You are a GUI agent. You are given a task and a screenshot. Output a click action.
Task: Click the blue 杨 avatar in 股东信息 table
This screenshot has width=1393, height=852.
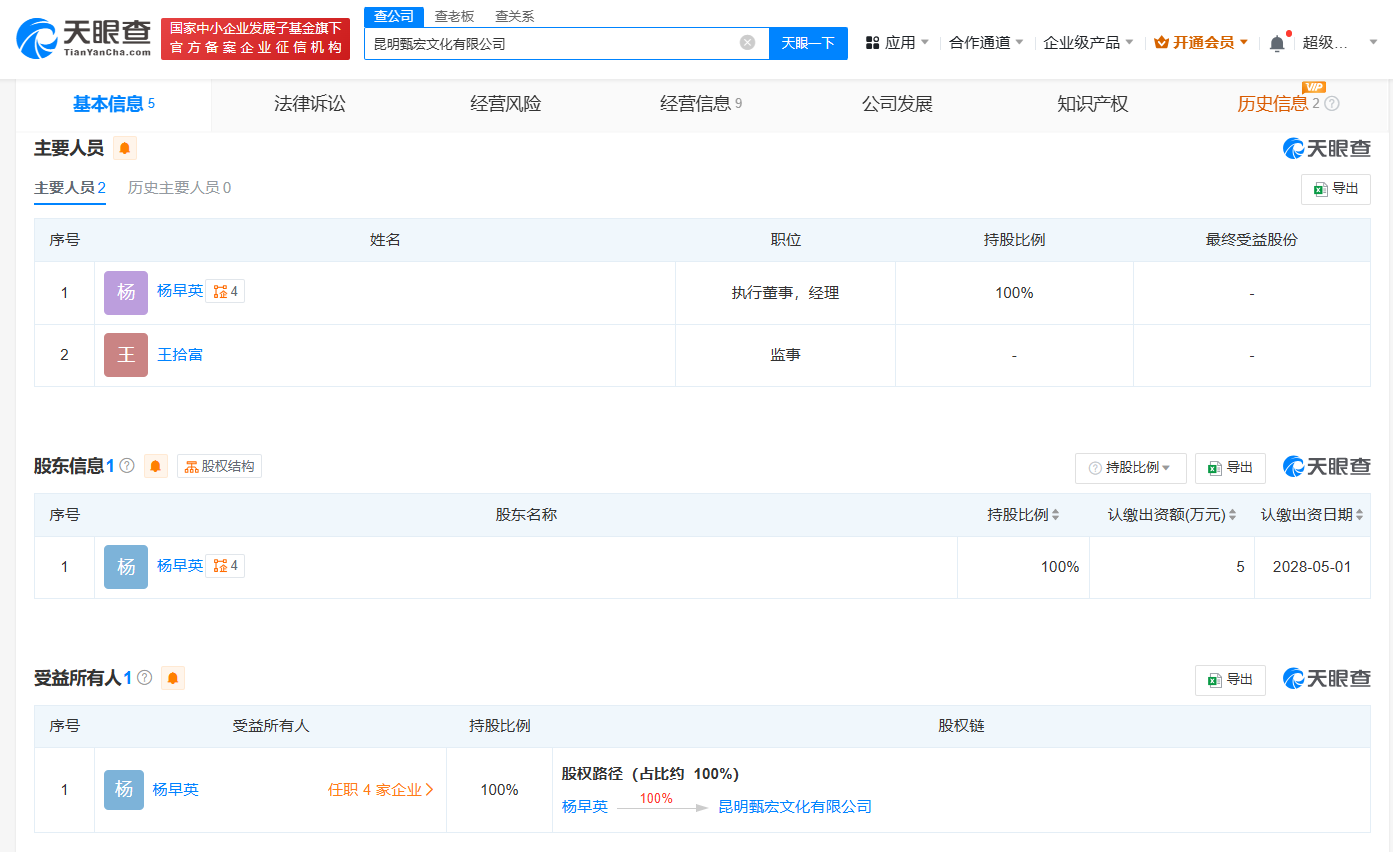tap(126, 567)
